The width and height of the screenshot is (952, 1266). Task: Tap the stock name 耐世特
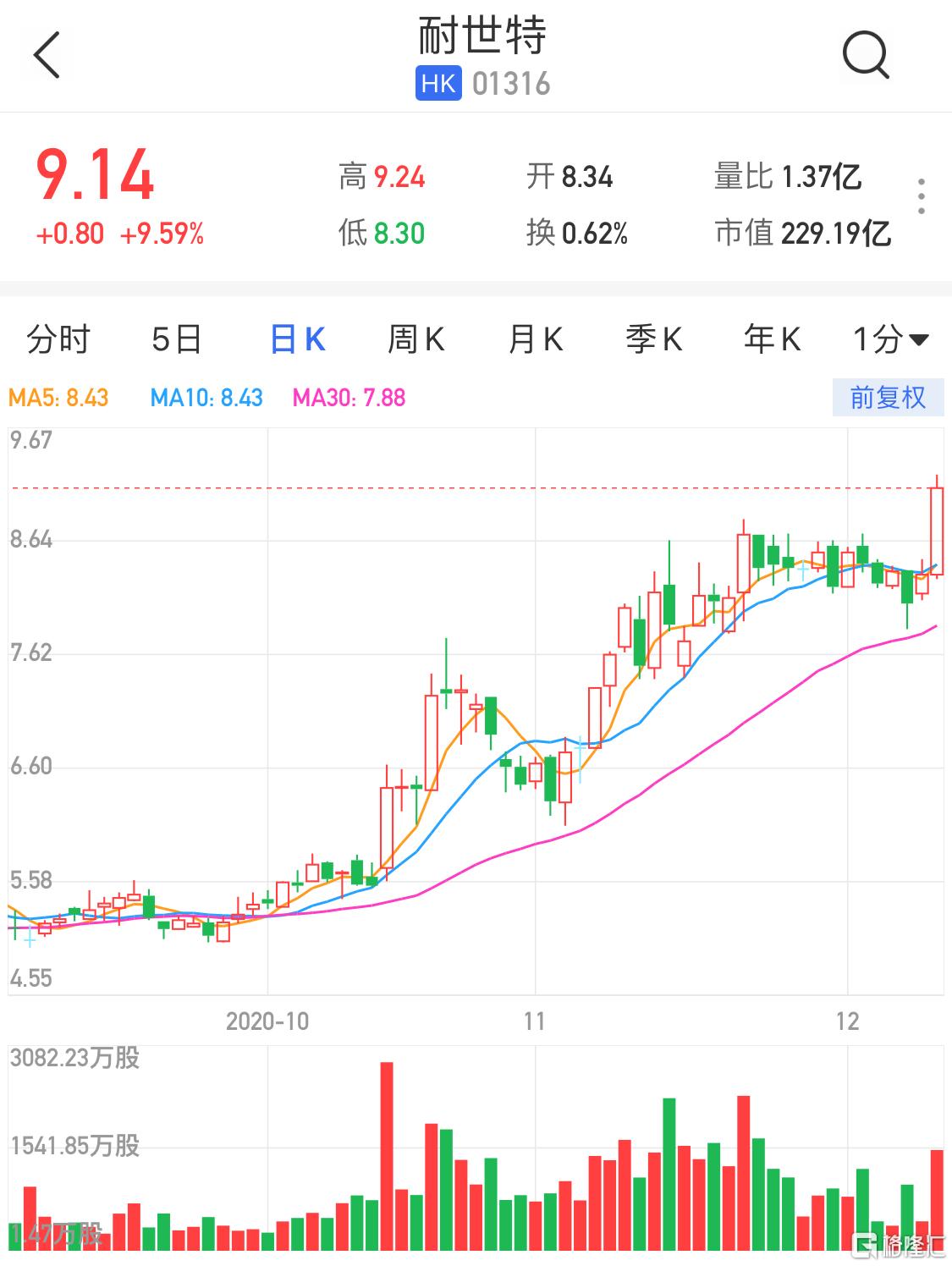pyautogui.click(x=482, y=36)
